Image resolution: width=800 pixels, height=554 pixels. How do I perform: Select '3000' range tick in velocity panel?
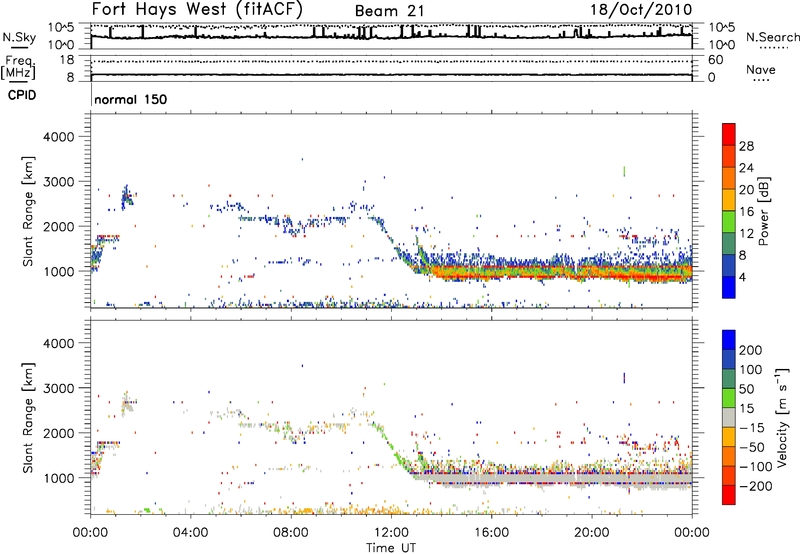click(59, 388)
